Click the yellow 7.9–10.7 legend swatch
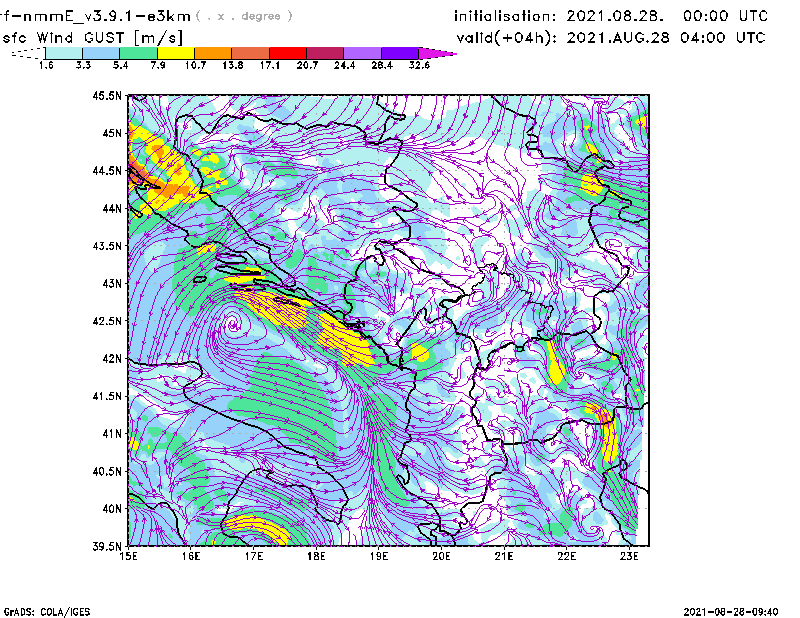The image size is (800, 618). pos(176,53)
